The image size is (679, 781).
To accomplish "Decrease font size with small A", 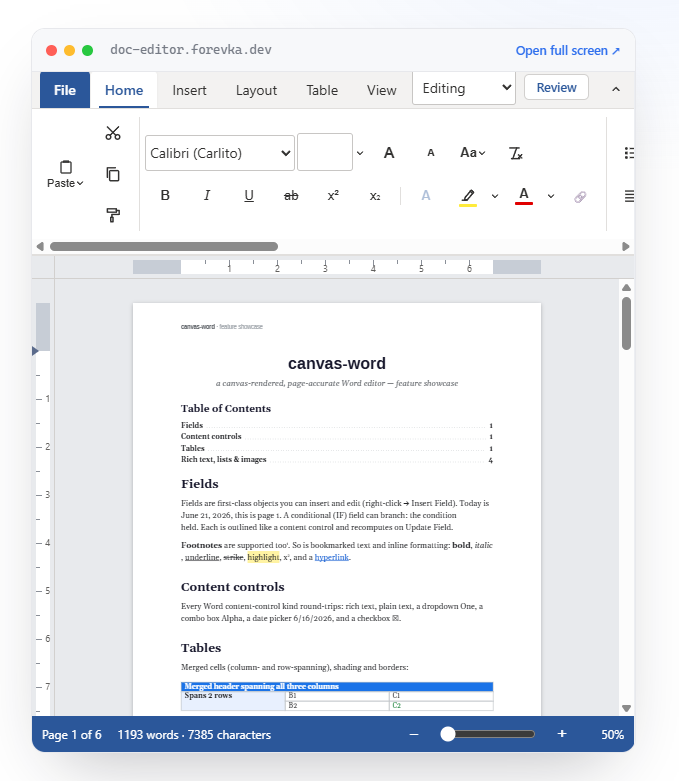I will coord(431,153).
